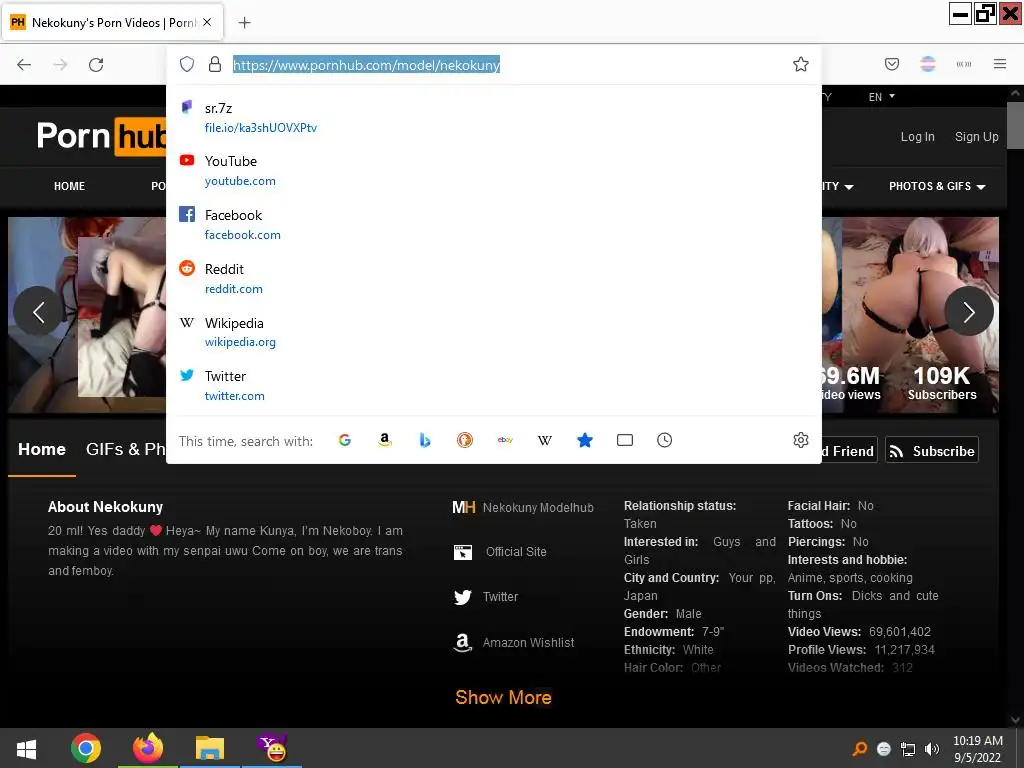Screen dimensions: 1024x768
Task: Click the Subscribe button
Action: click(x=932, y=451)
